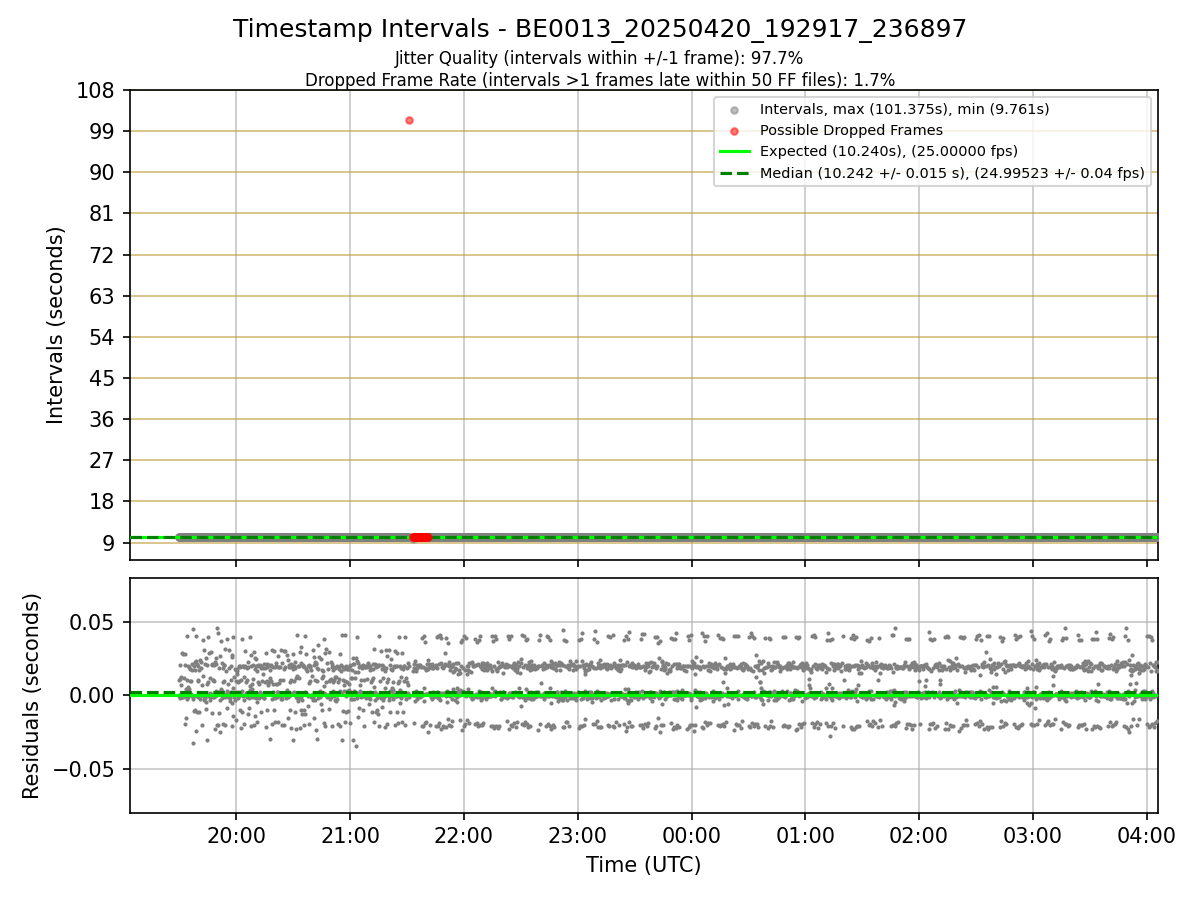
Task: Click solid green line sample in legend
Action: pyautogui.click(x=734, y=152)
